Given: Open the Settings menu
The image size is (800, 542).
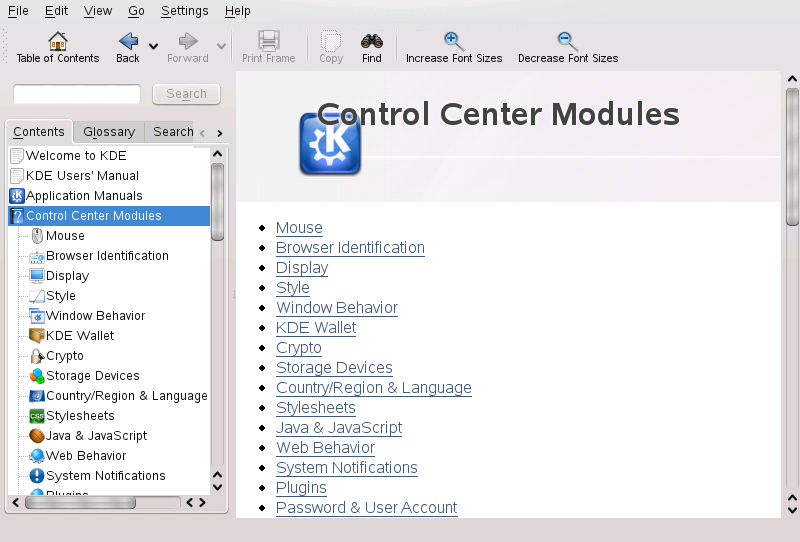Looking at the screenshot, I should tap(184, 11).
